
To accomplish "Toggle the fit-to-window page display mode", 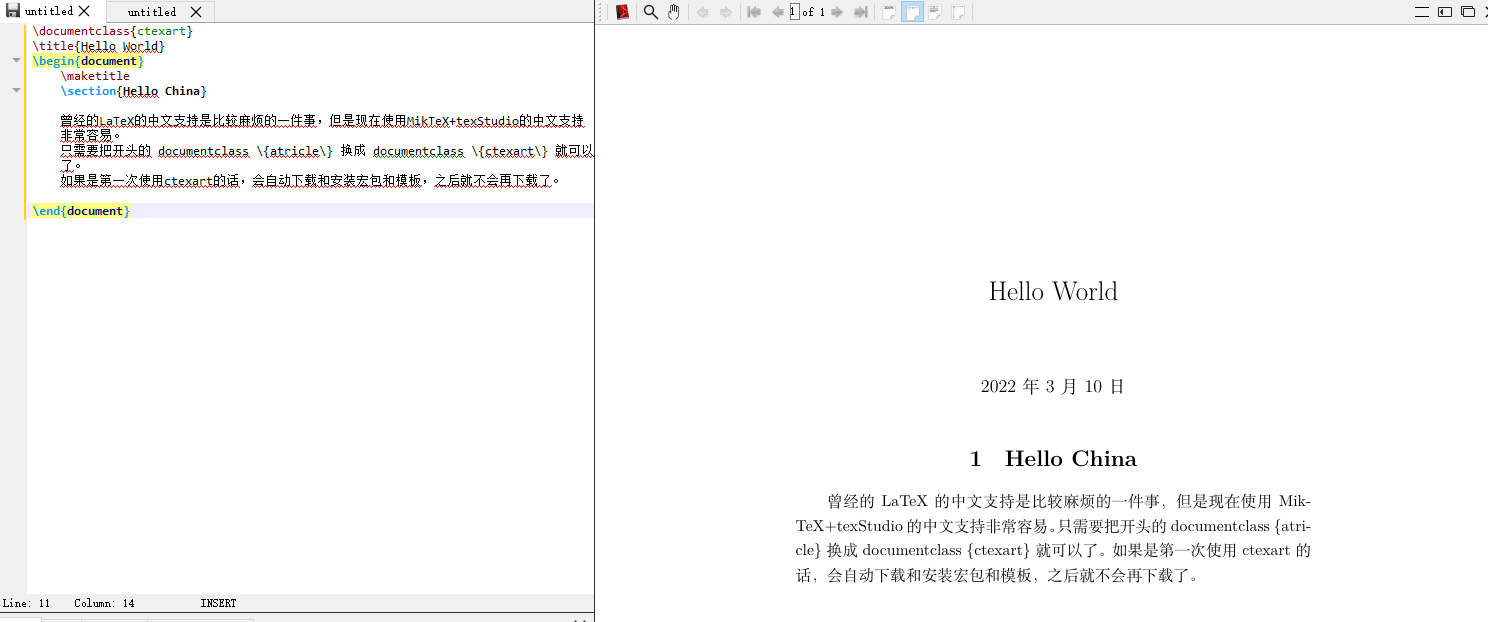I will click(x=914, y=12).
